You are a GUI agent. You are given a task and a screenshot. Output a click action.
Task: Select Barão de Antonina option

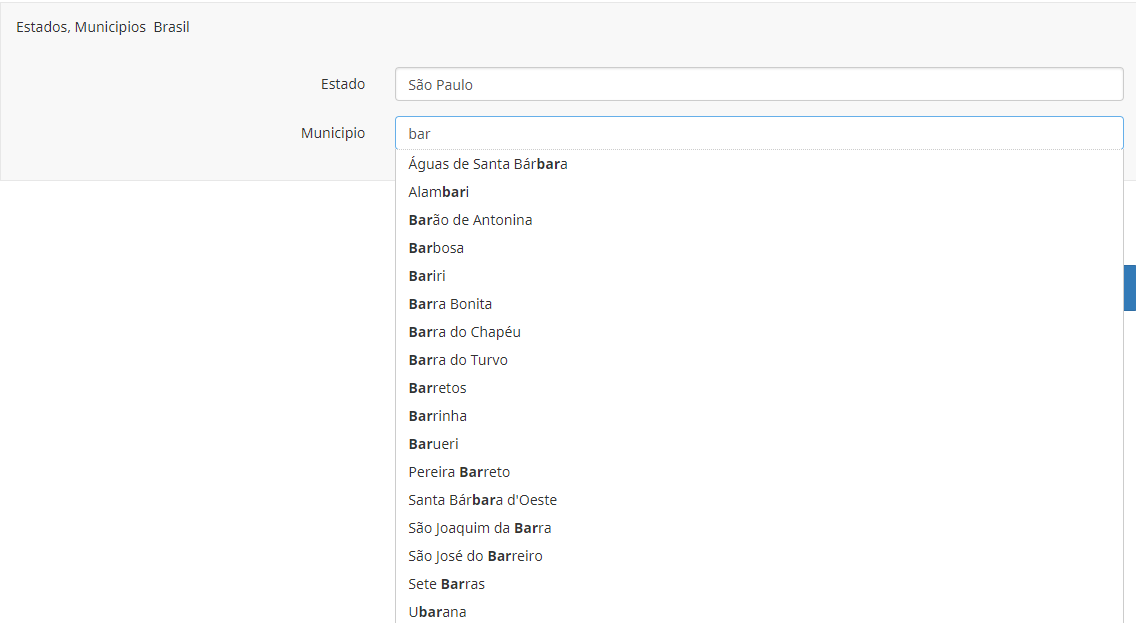pyautogui.click(x=470, y=220)
